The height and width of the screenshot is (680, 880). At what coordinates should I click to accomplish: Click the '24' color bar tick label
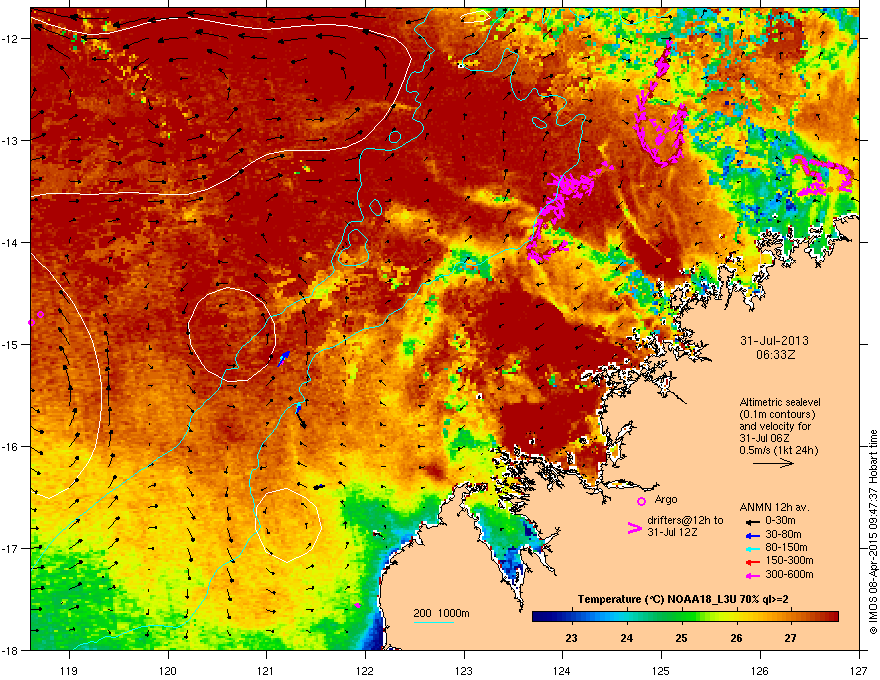[x=627, y=638]
